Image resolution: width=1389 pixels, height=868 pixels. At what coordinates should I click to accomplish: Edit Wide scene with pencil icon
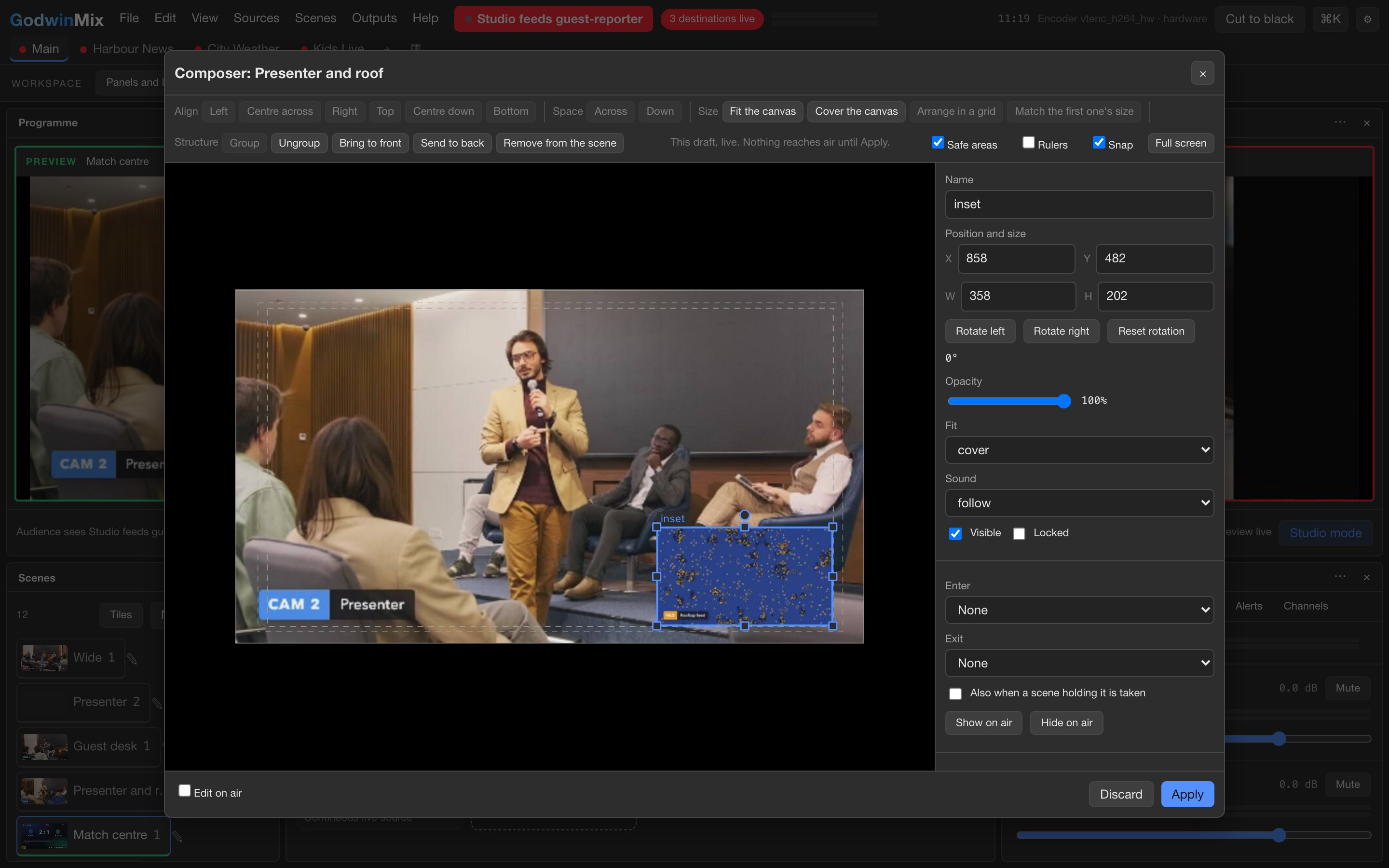[x=132, y=658]
